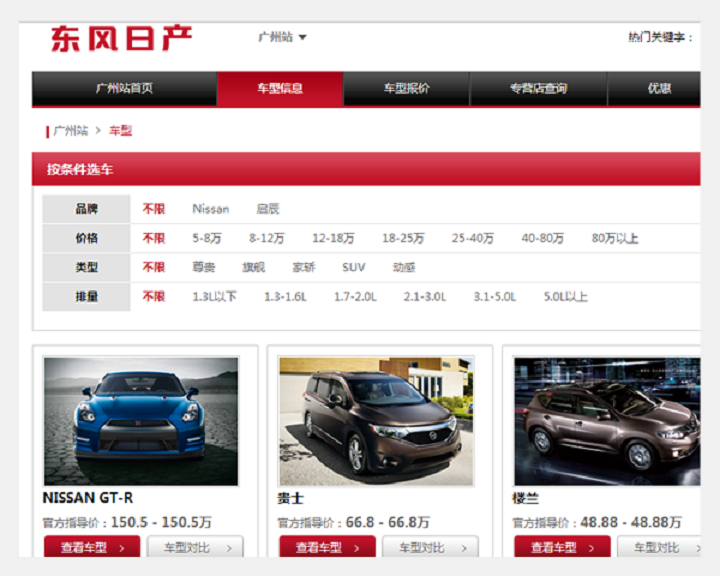
Task: Click 查看车型 for 贵士
Action: pos(327,547)
